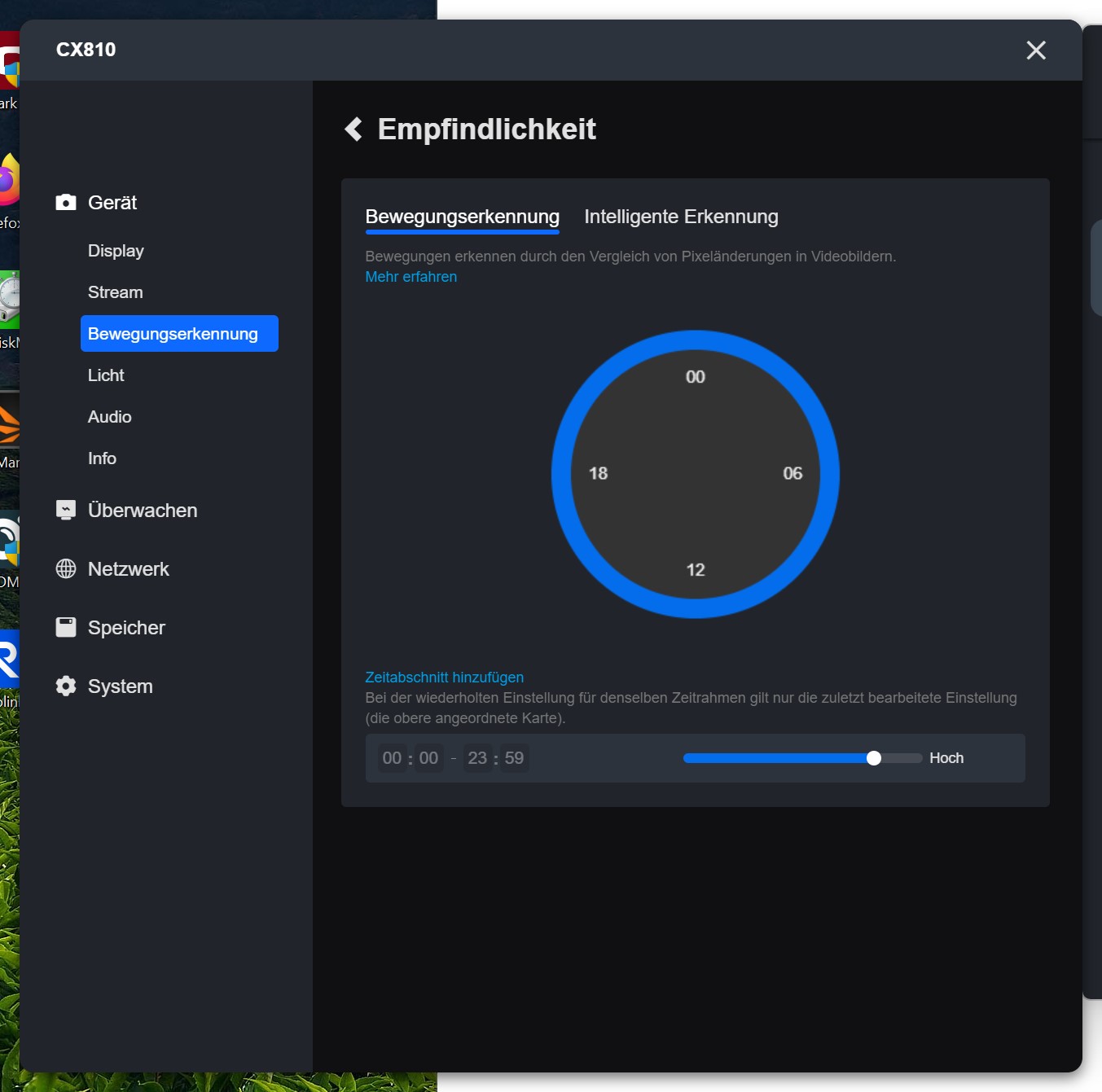The width and height of the screenshot is (1102, 1092).
Task: Click the Hoch sensitivity label
Action: [x=946, y=758]
